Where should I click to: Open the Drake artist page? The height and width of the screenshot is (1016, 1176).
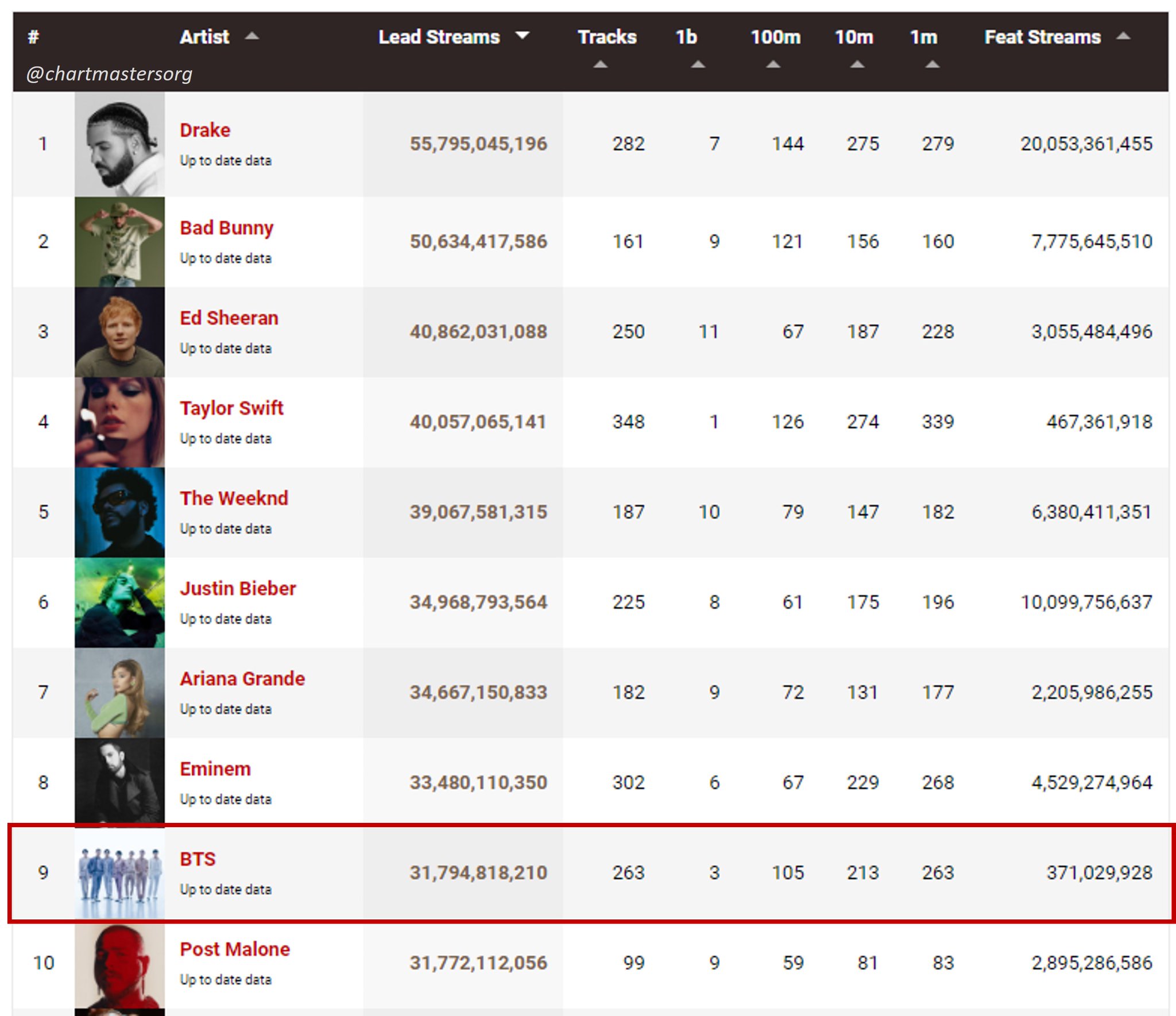click(x=204, y=129)
